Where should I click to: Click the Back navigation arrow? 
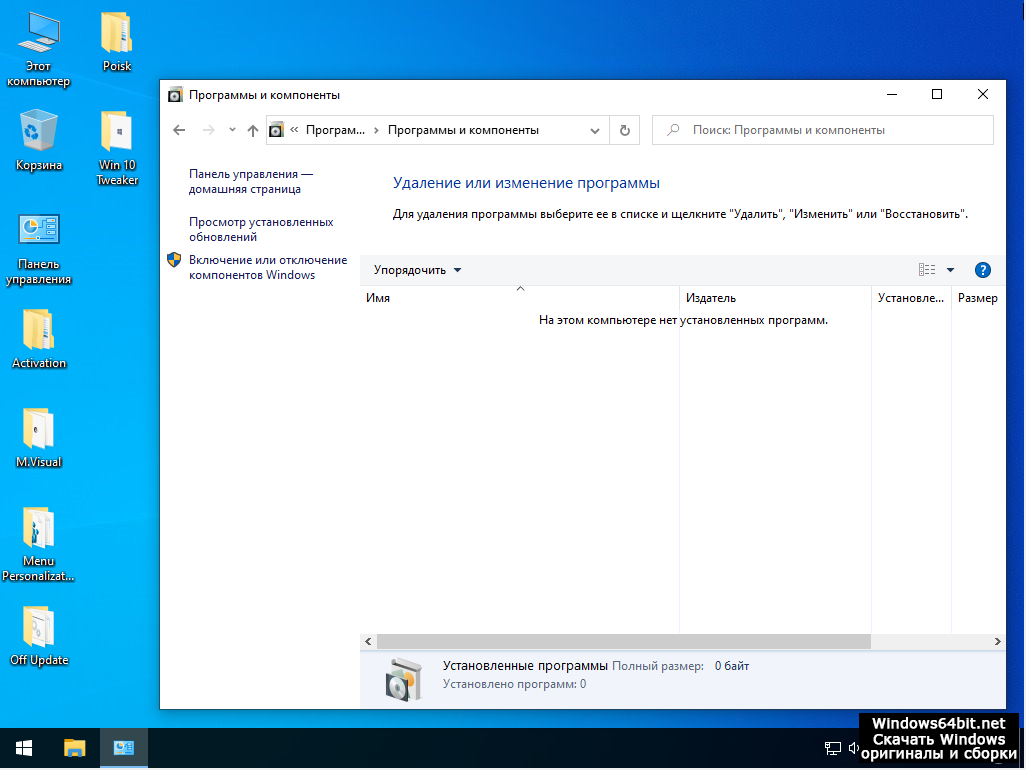[x=179, y=130]
